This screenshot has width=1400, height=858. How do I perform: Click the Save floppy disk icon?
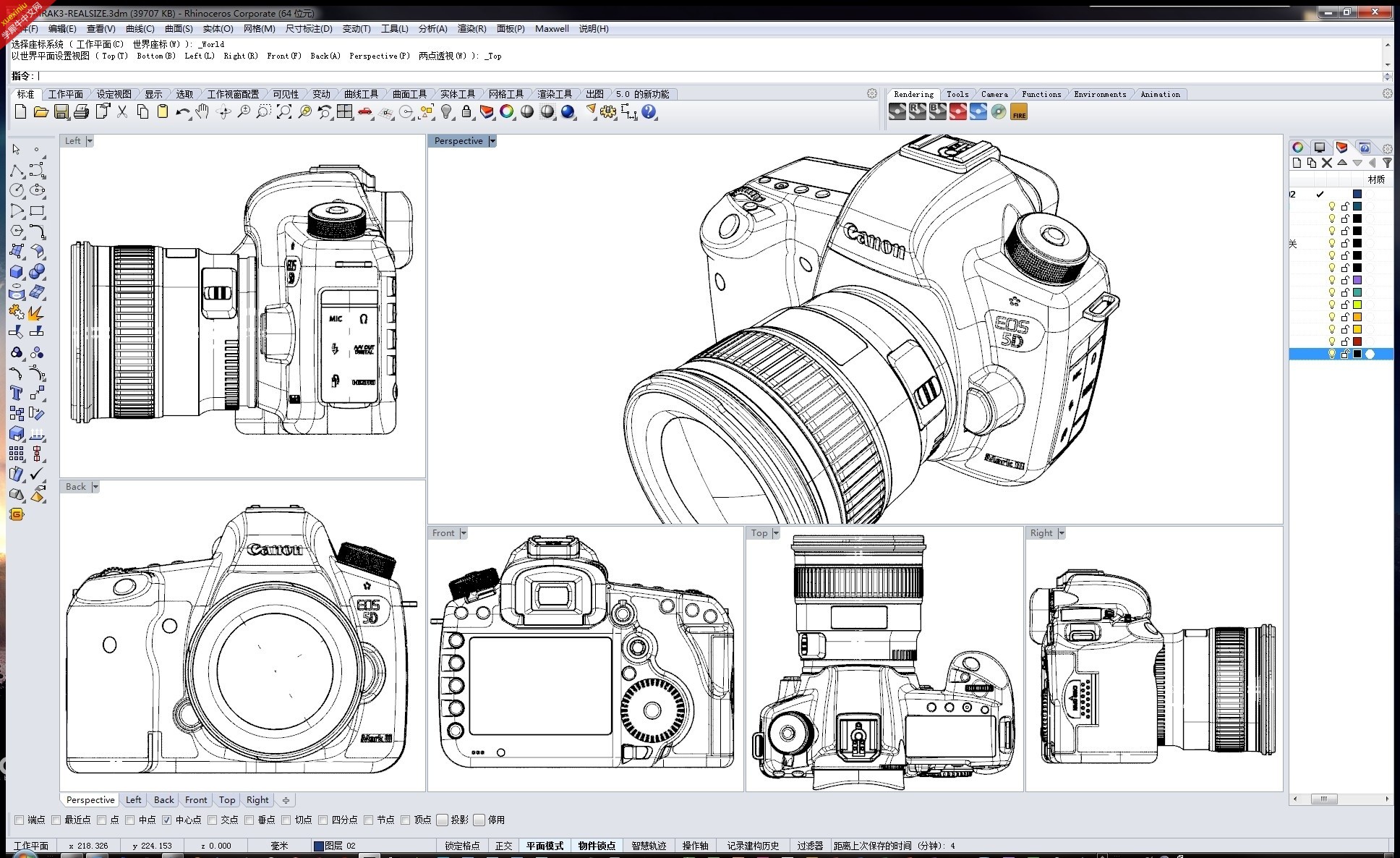[61, 111]
